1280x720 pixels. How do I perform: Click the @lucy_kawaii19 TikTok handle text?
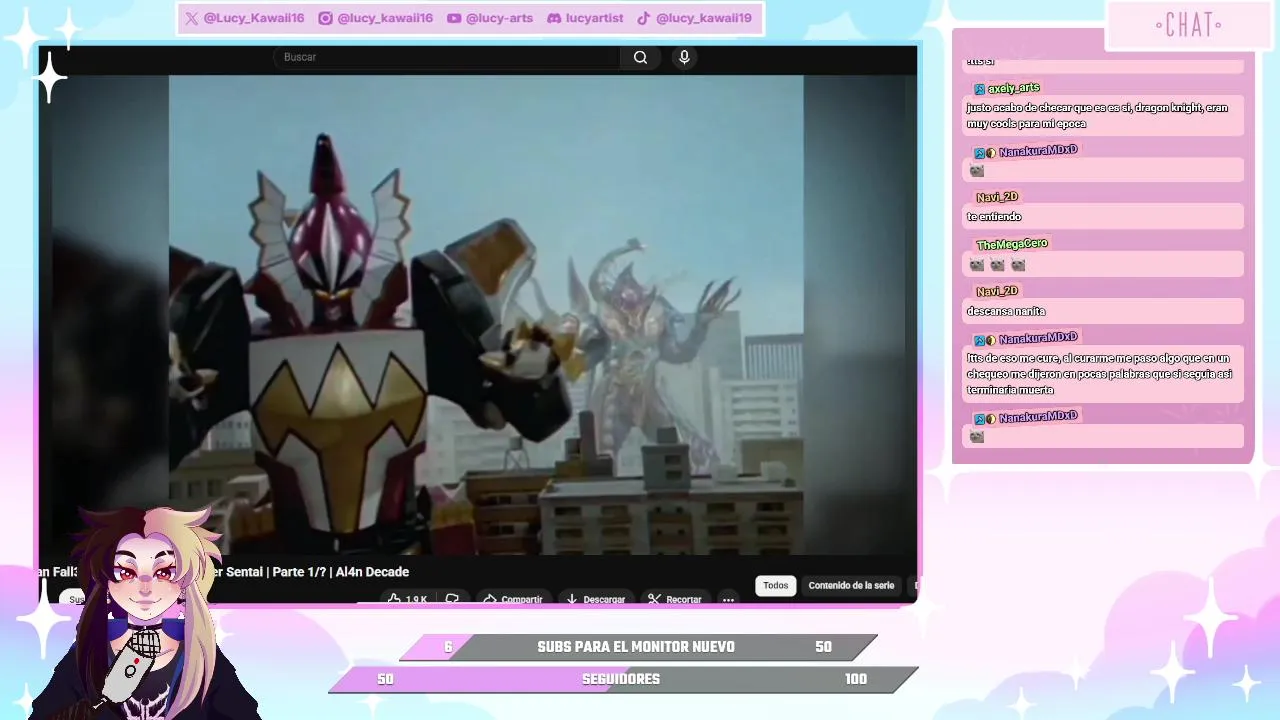coord(704,18)
